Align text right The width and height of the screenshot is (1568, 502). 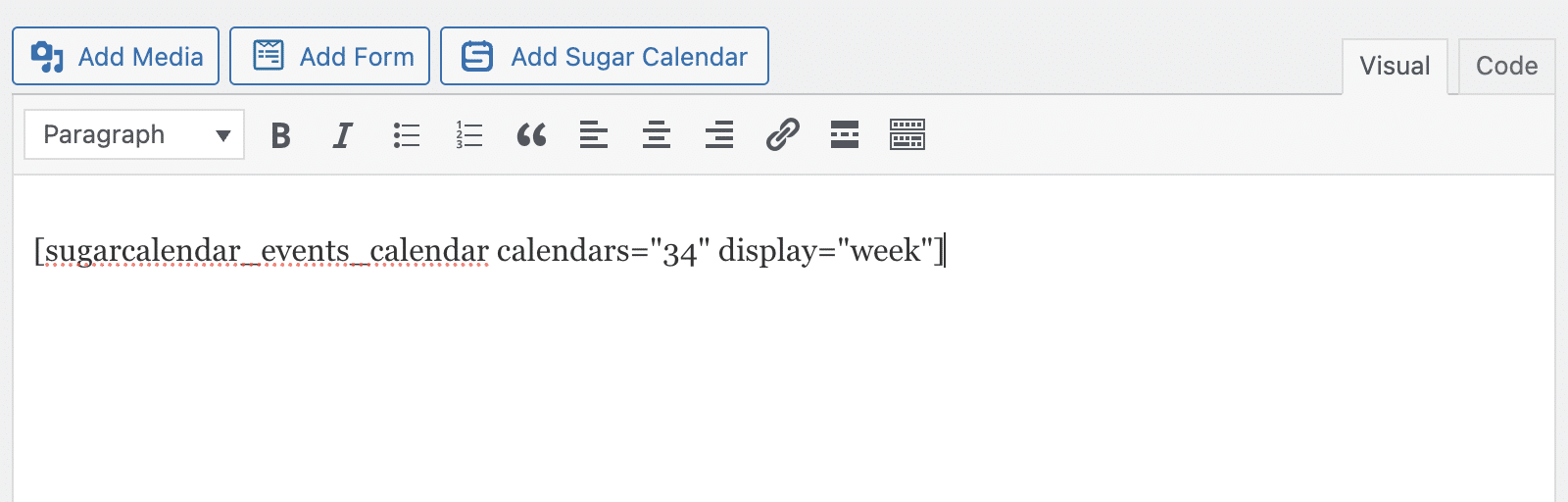click(x=719, y=135)
